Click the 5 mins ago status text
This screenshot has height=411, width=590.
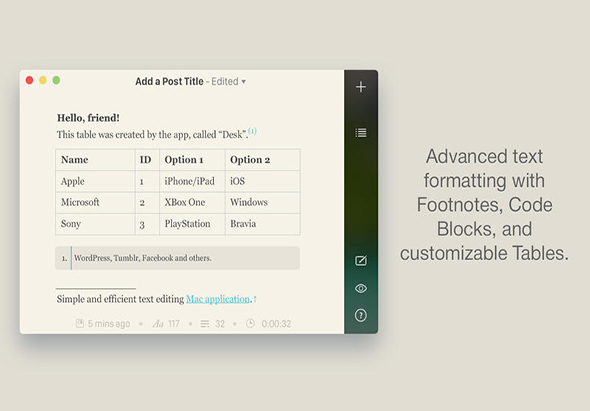pos(109,324)
